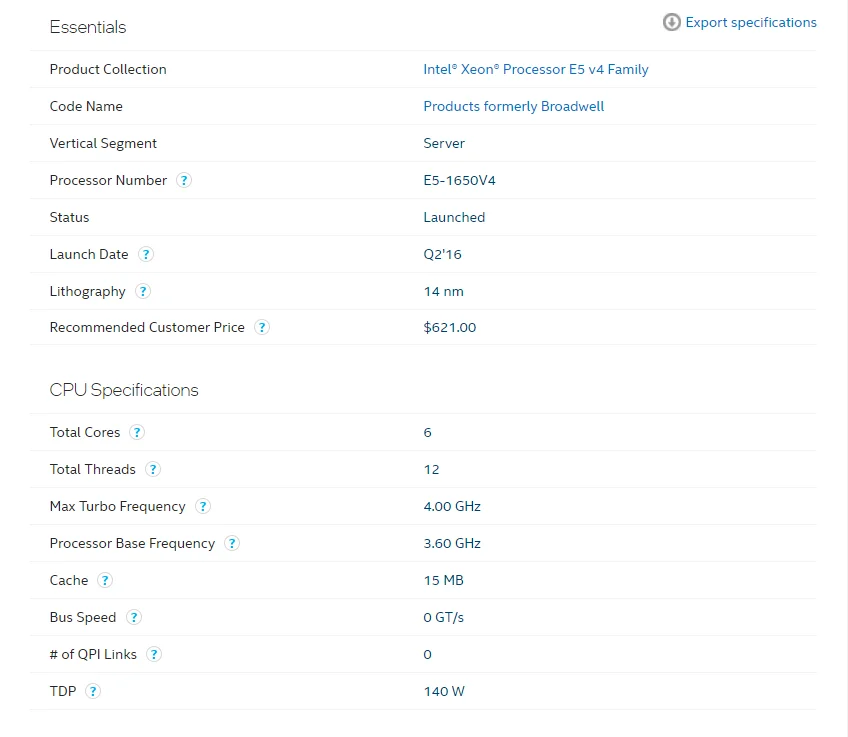Open Intel Xeon Processor E5 v4 Family link
Viewport: 848px width, 737px height.
pyautogui.click(x=536, y=70)
